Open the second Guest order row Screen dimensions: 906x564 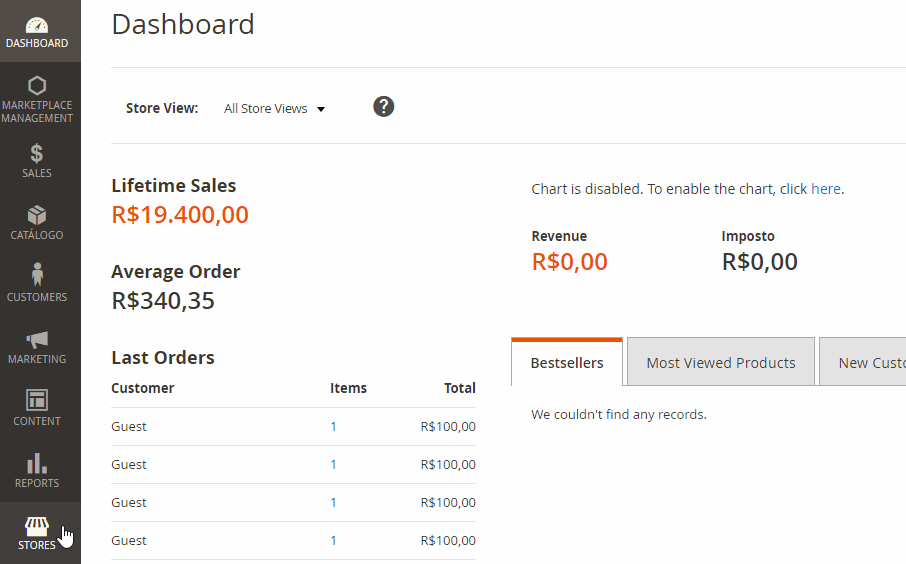click(294, 465)
